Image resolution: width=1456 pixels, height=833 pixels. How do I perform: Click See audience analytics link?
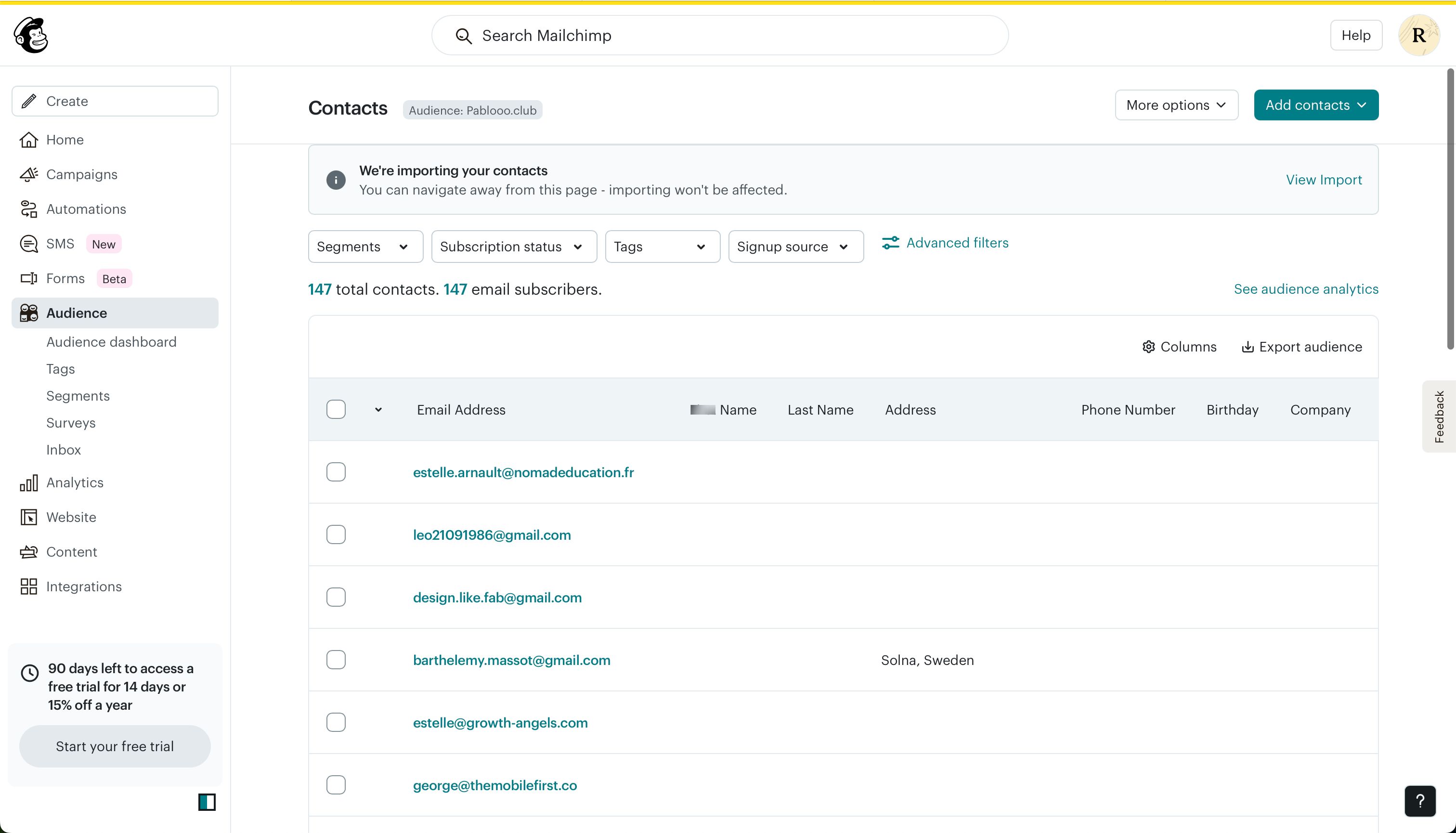[x=1306, y=289]
